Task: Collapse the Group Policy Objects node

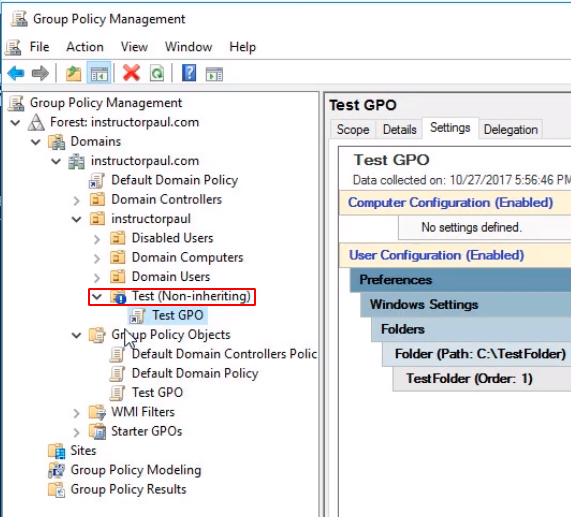Action: [x=76, y=335]
